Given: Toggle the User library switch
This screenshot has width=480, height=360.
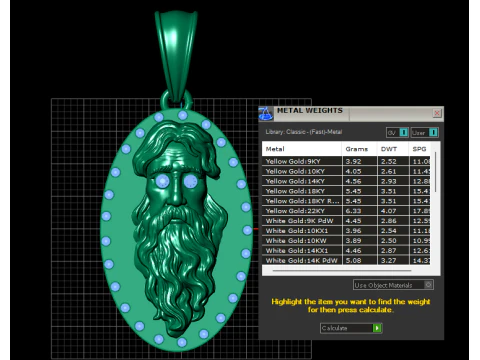Looking at the screenshot, I should [425, 133].
